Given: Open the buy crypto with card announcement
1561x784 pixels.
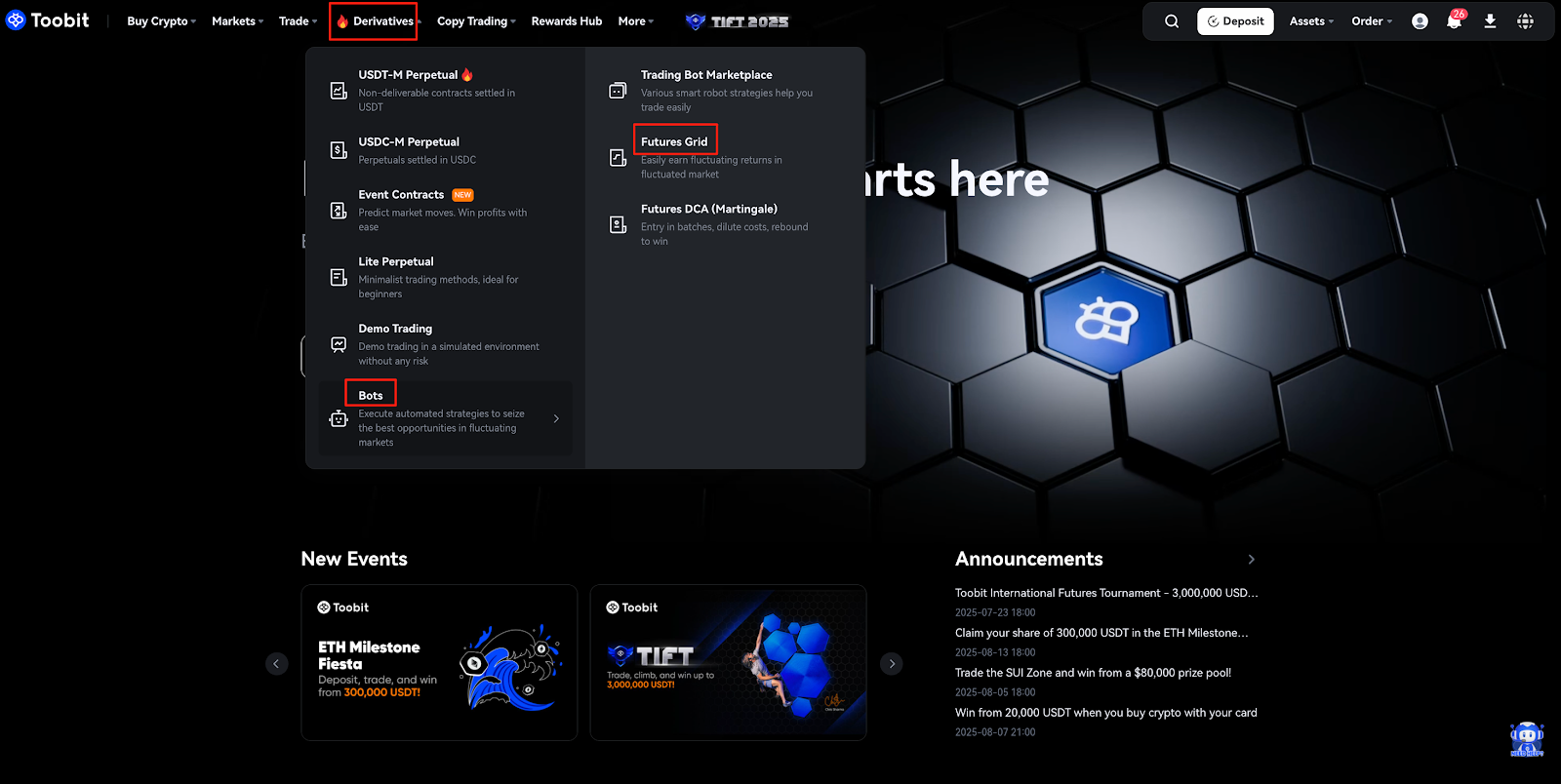Looking at the screenshot, I should pos(1106,713).
